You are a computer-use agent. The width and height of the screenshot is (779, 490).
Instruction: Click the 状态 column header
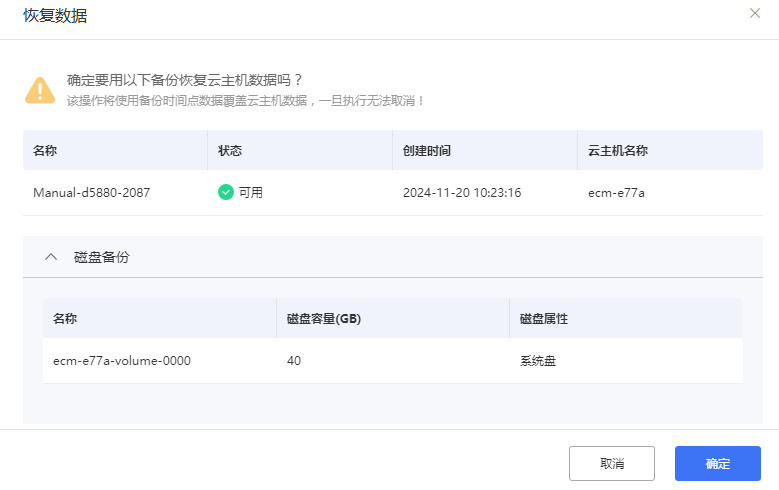(230, 151)
